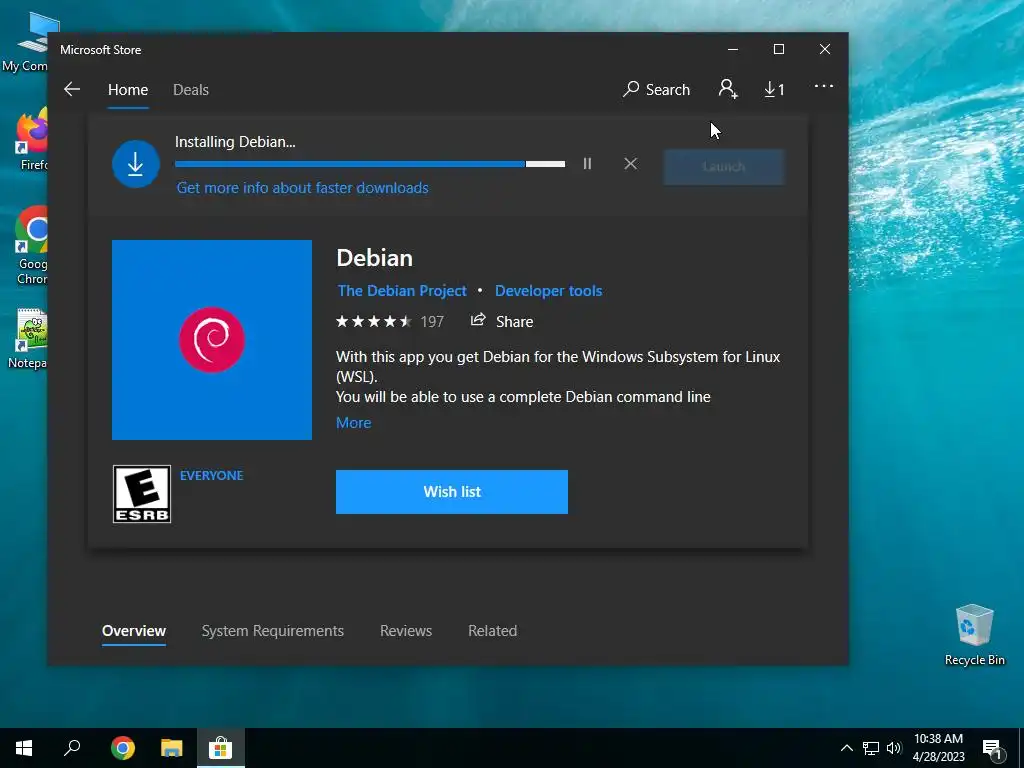Click the Debian install progress bar
The image size is (1024, 768).
coord(370,164)
